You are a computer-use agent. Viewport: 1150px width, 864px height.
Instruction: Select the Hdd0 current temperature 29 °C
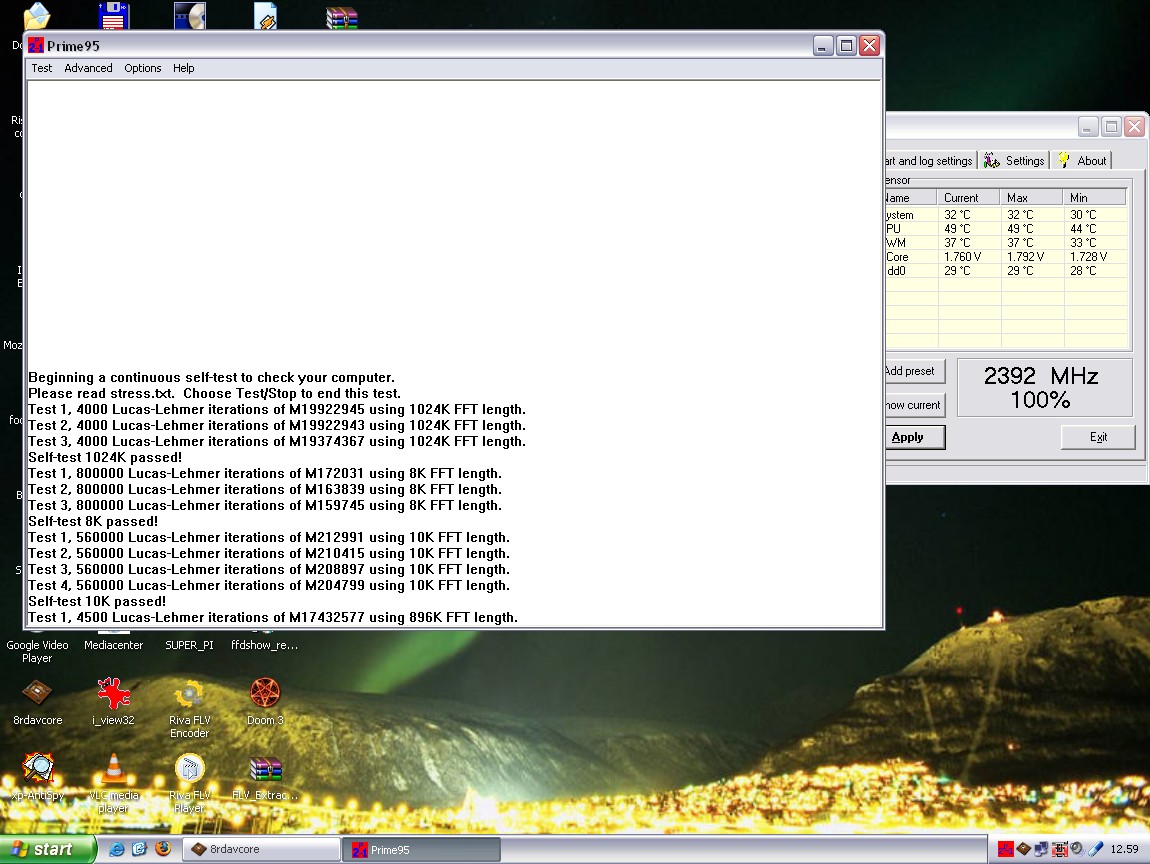click(x=957, y=271)
